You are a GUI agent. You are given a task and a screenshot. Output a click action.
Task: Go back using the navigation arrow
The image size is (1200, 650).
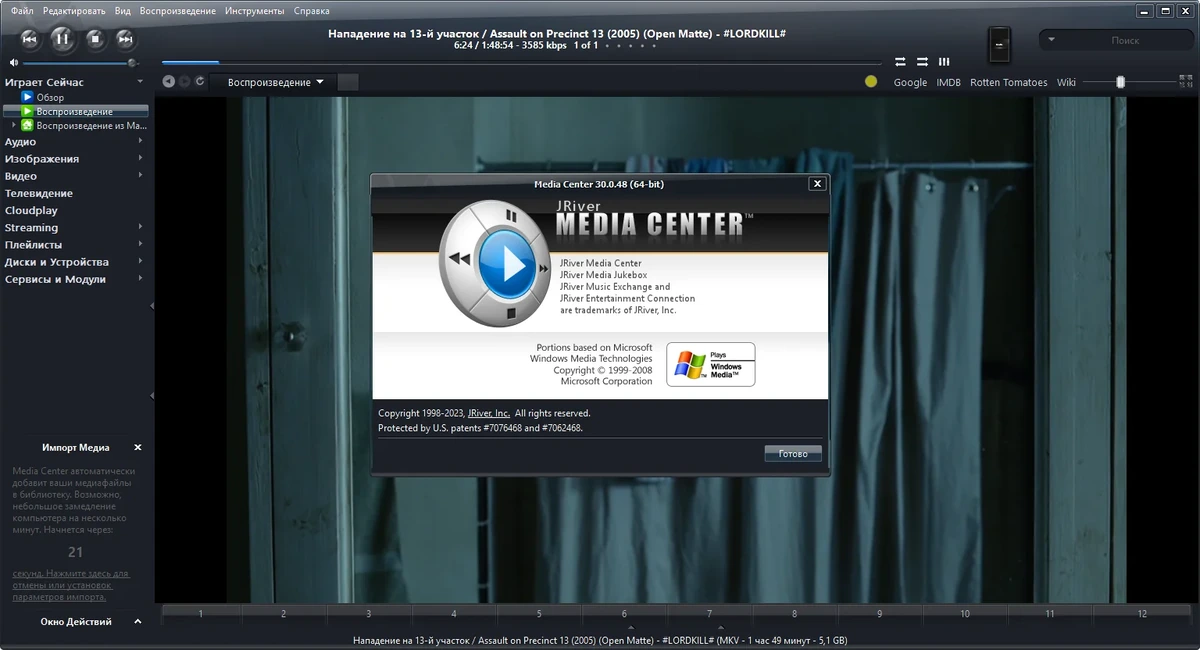pos(168,81)
